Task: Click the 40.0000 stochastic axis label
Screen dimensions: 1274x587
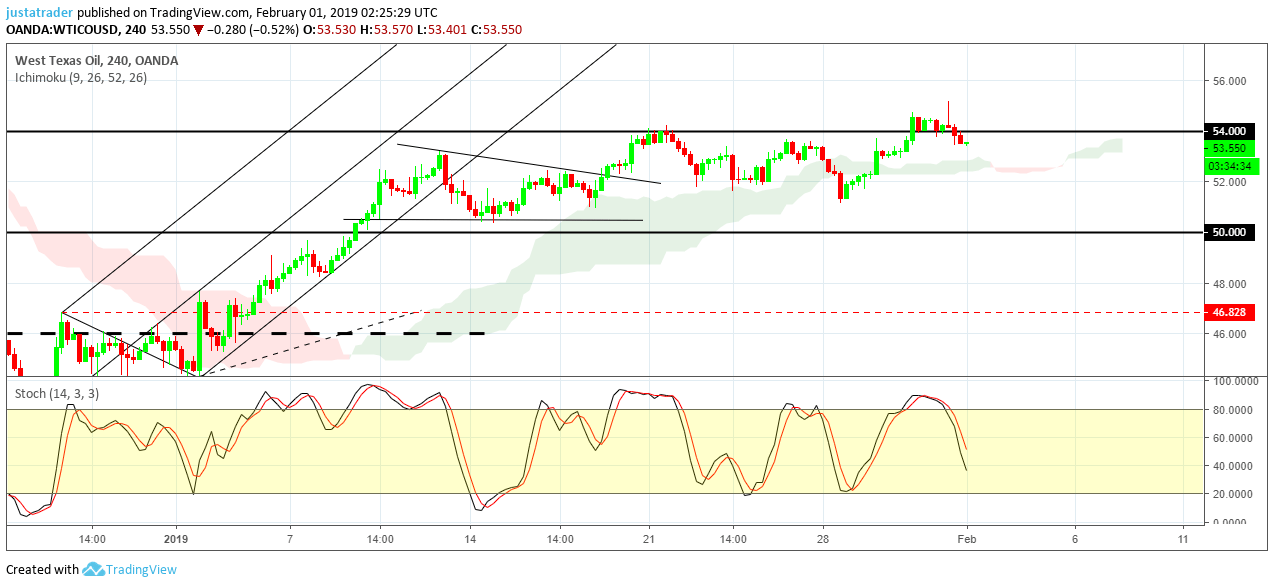Action: tap(1231, 465)
